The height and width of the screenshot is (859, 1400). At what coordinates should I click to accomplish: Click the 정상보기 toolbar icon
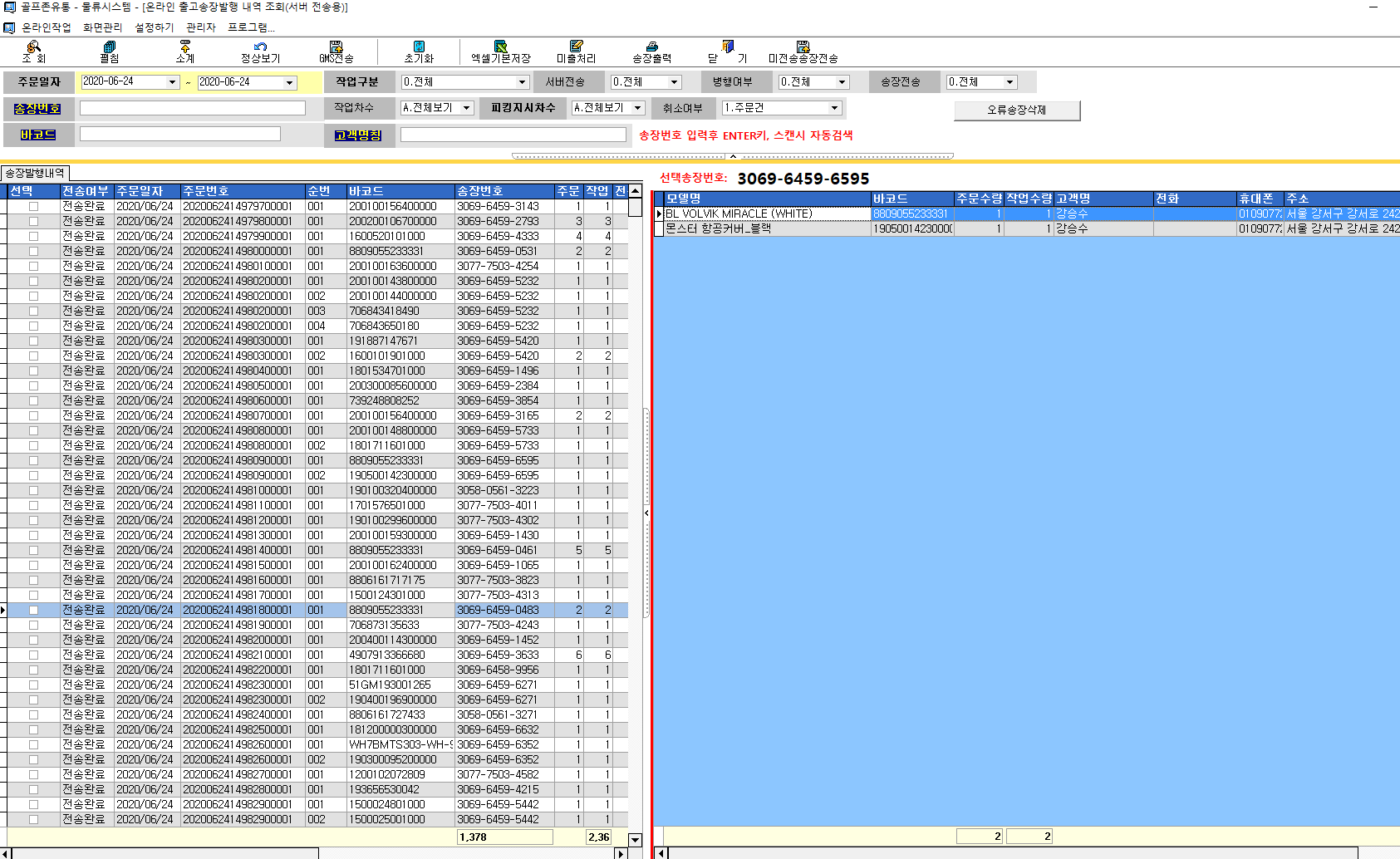[260, 47]
